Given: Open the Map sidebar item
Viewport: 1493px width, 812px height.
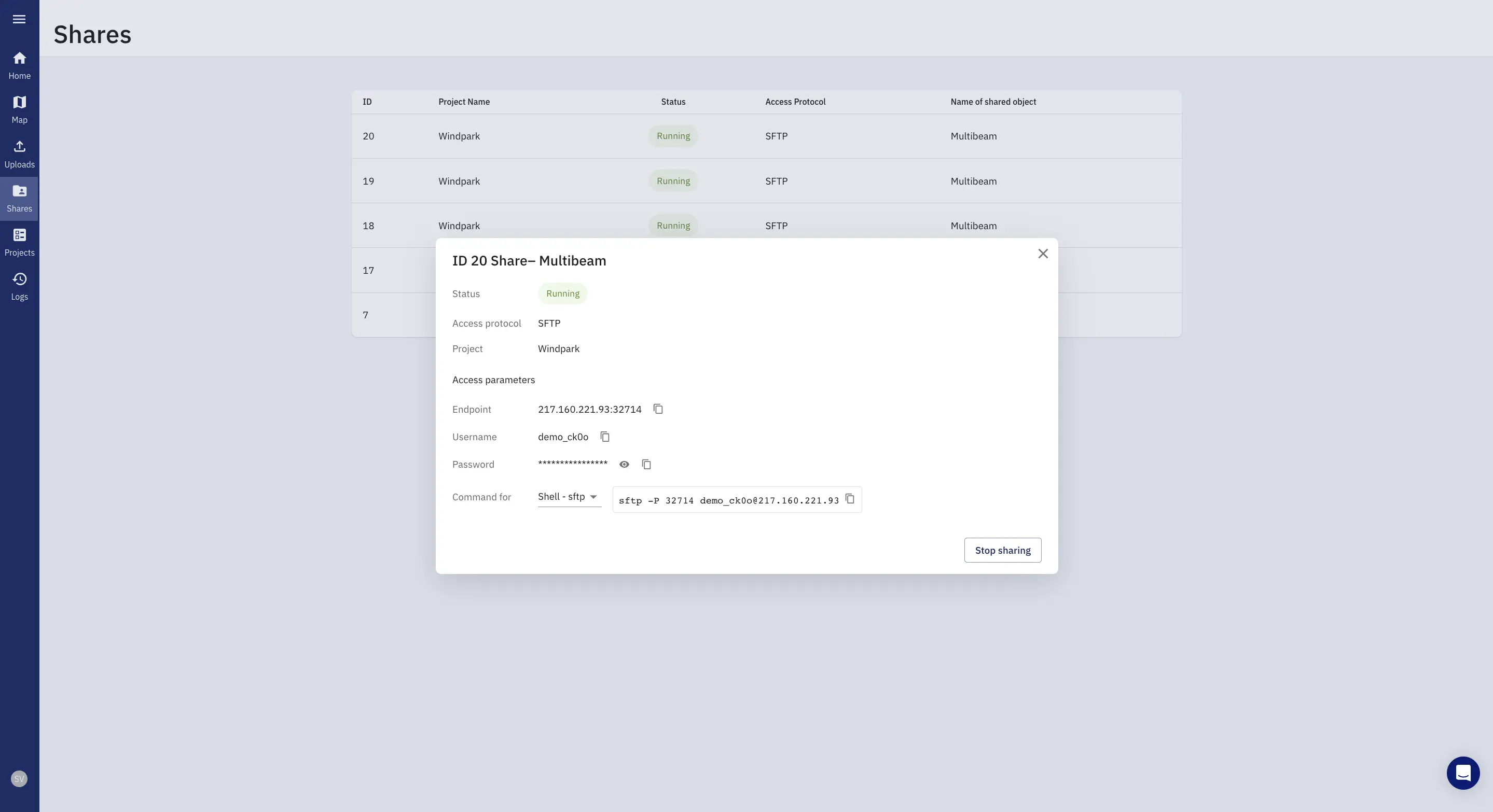Looking at the screenshot, I should pos(19,110).
